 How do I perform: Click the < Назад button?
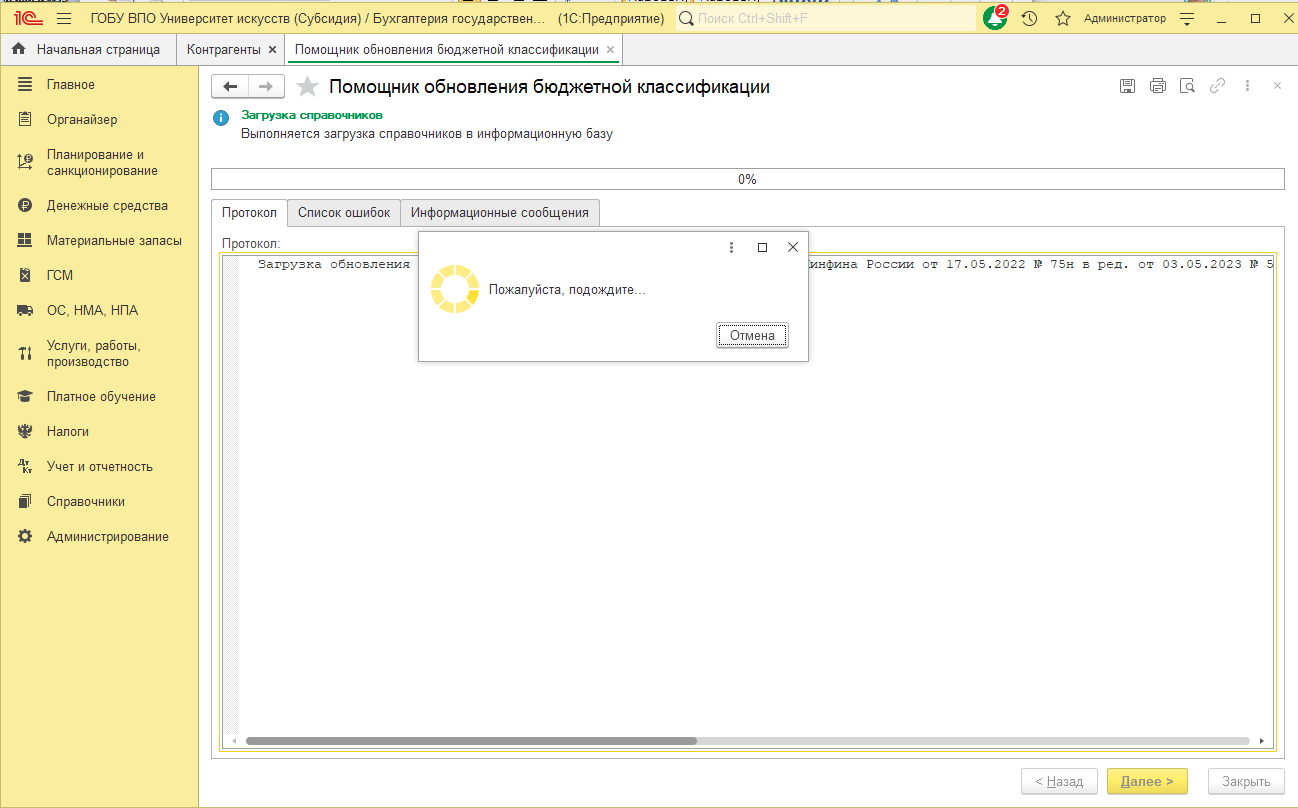[1059, 781]
